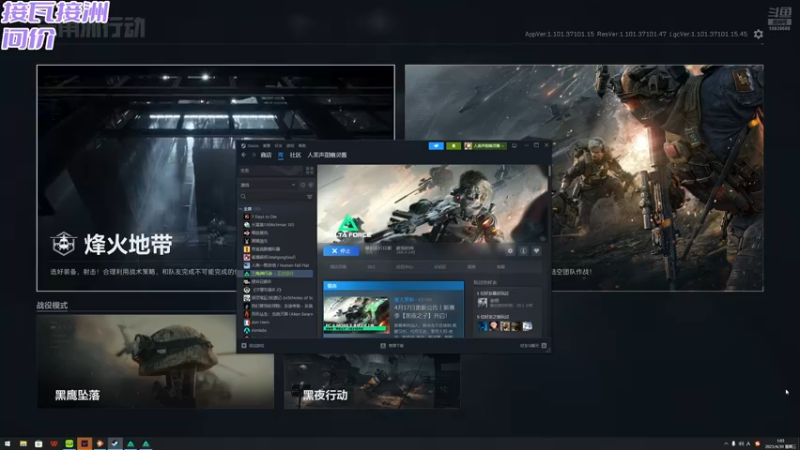This screenshot has width=800, height=450.
Task: Click the recent-games clock icon in the library filter
Action: [x=303, y=185]
